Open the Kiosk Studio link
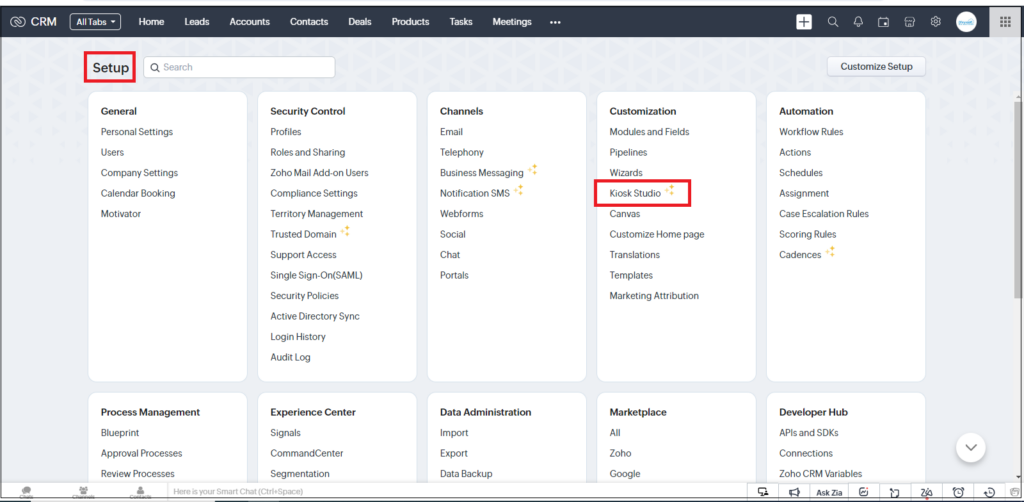 pyautogui.click(x=635, y=193)
